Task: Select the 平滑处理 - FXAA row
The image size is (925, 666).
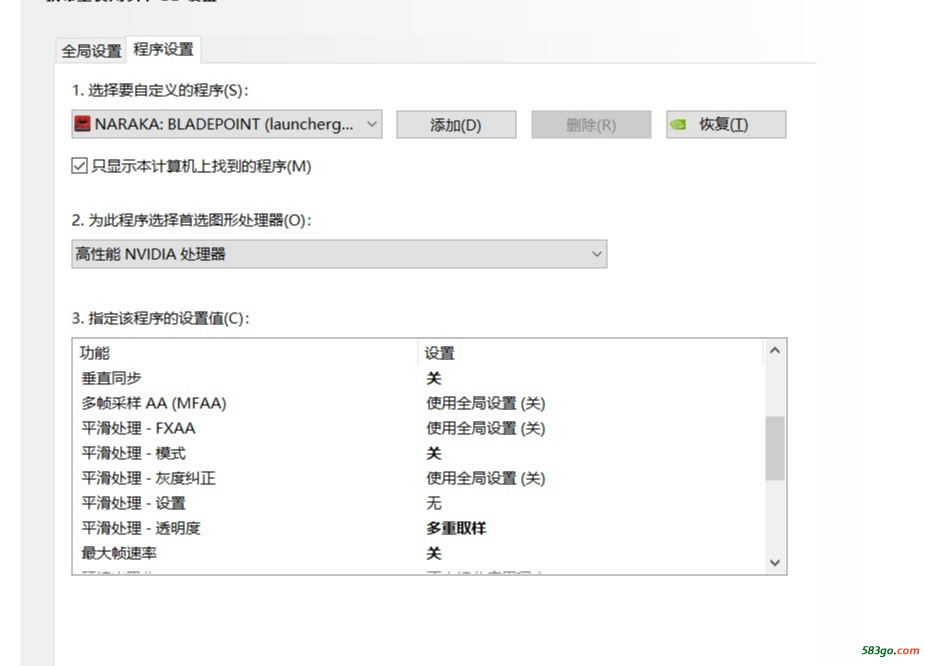Action: (418, 428)
